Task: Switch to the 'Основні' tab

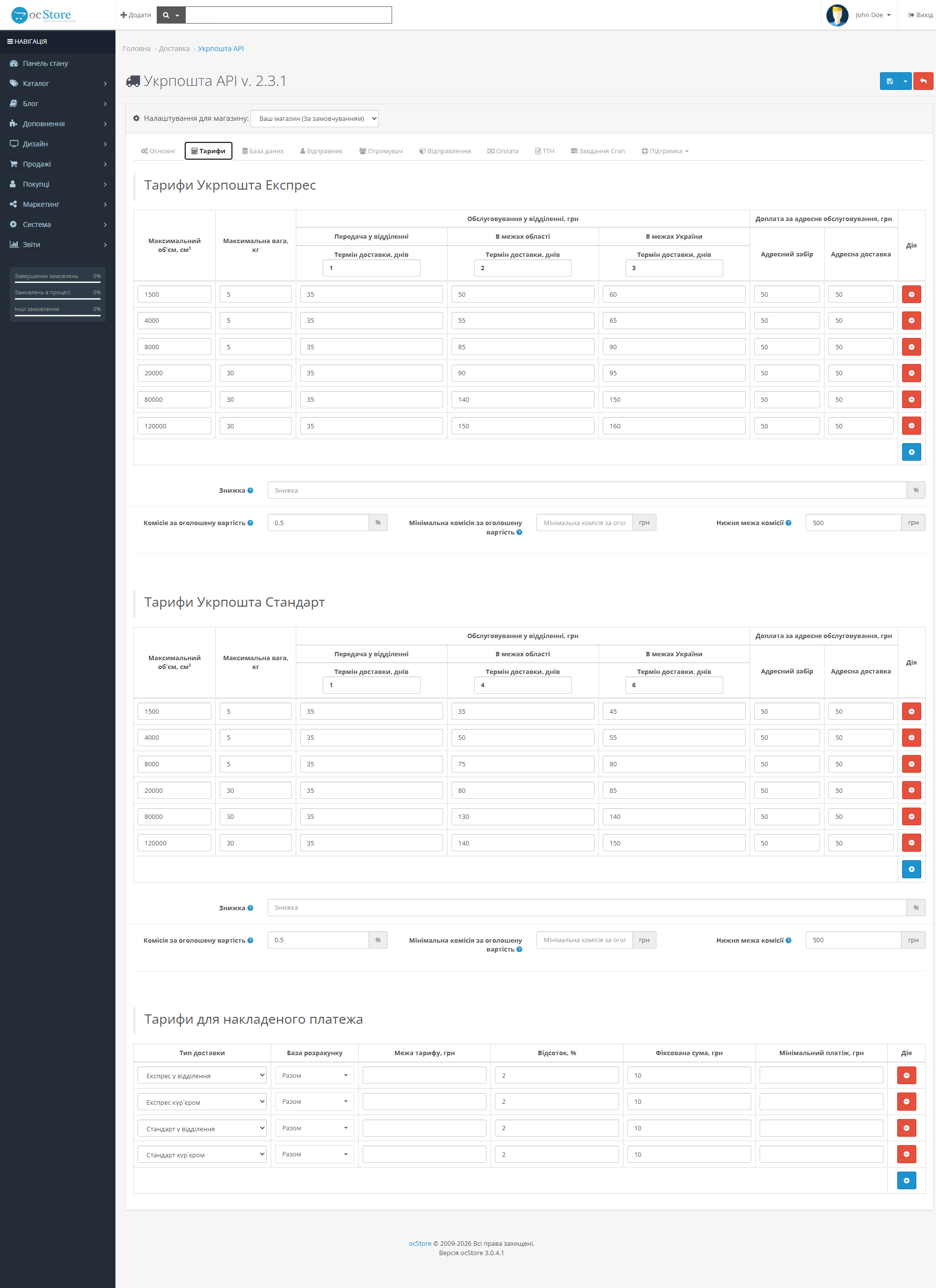Action: coord(158,151)
